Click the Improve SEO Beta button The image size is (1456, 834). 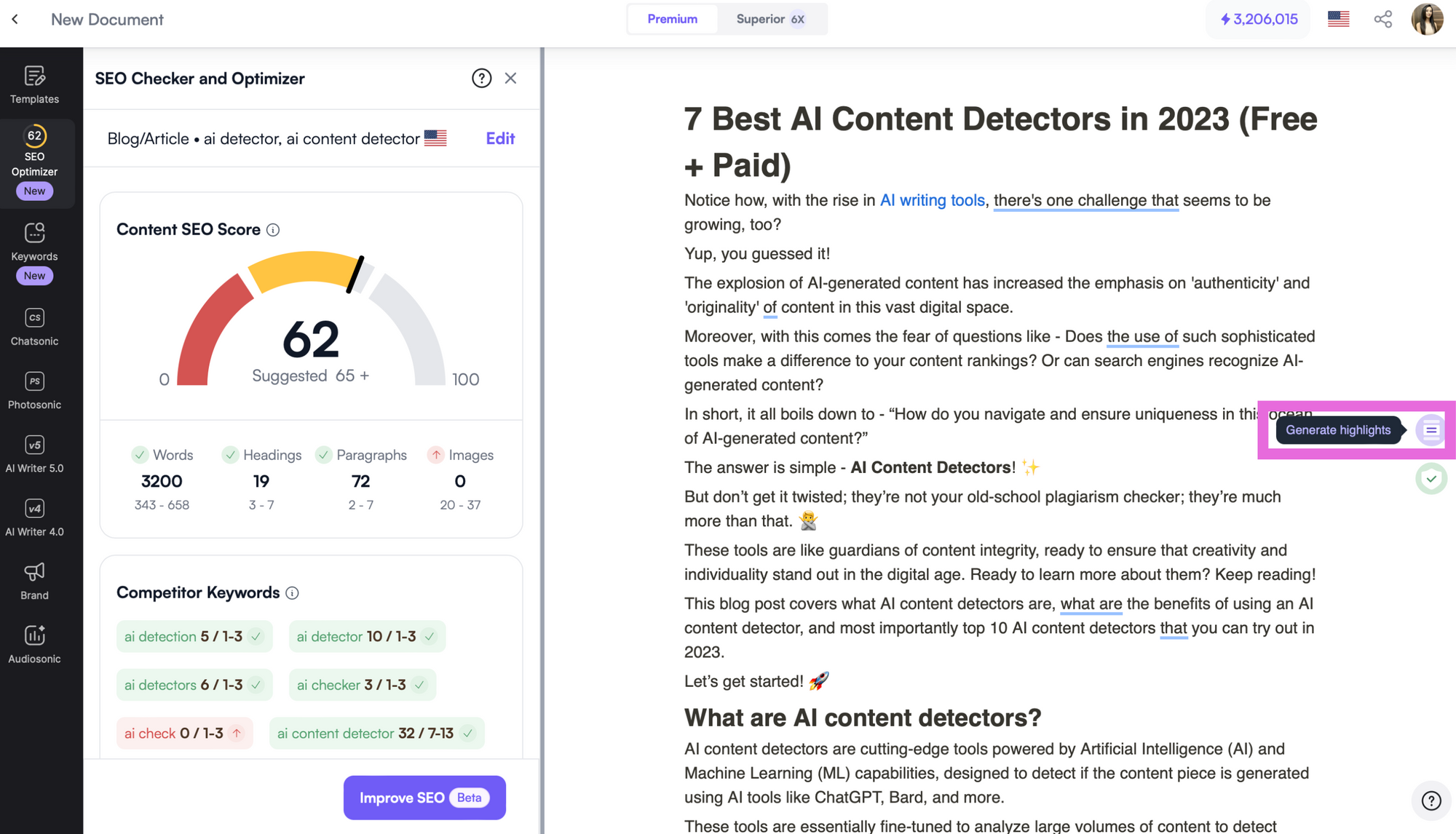(x=424, y=798)
